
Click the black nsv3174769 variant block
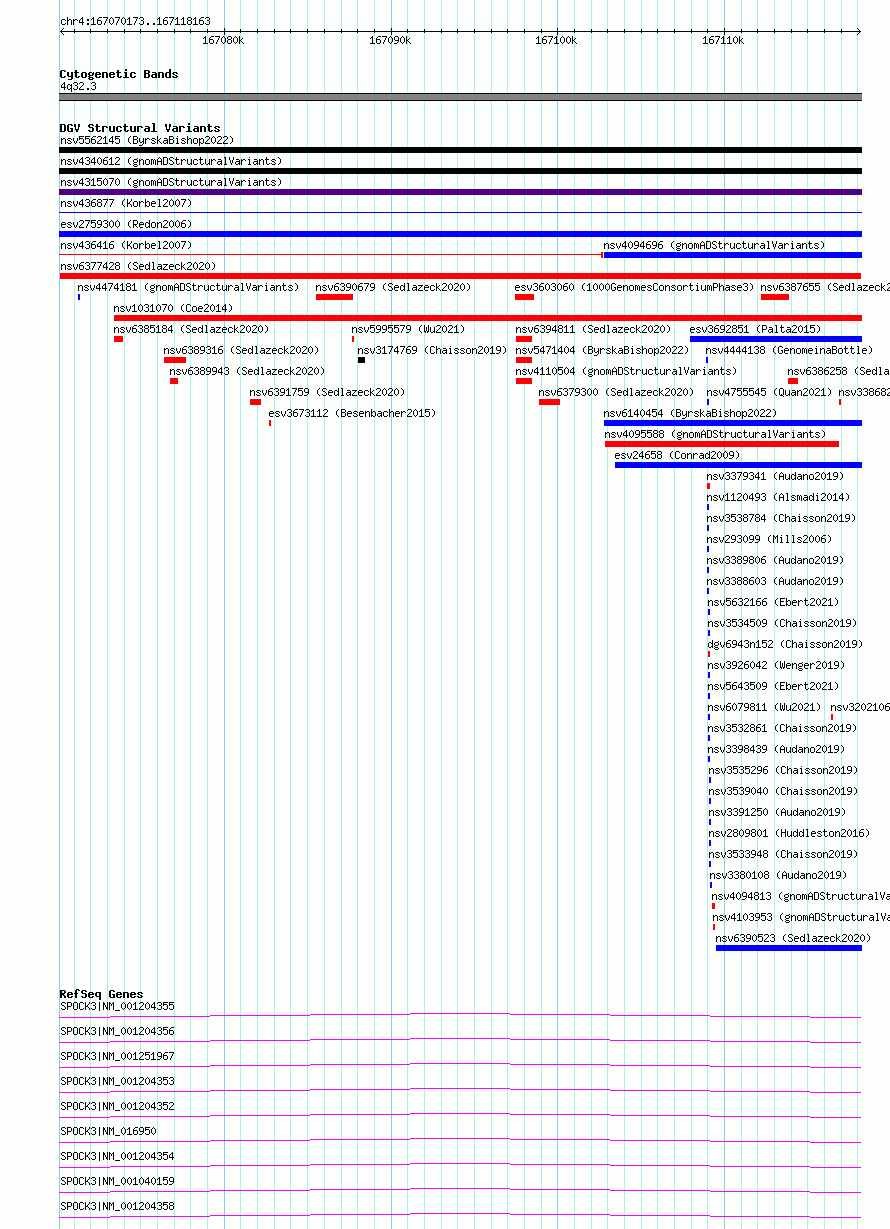click(361, 359)
